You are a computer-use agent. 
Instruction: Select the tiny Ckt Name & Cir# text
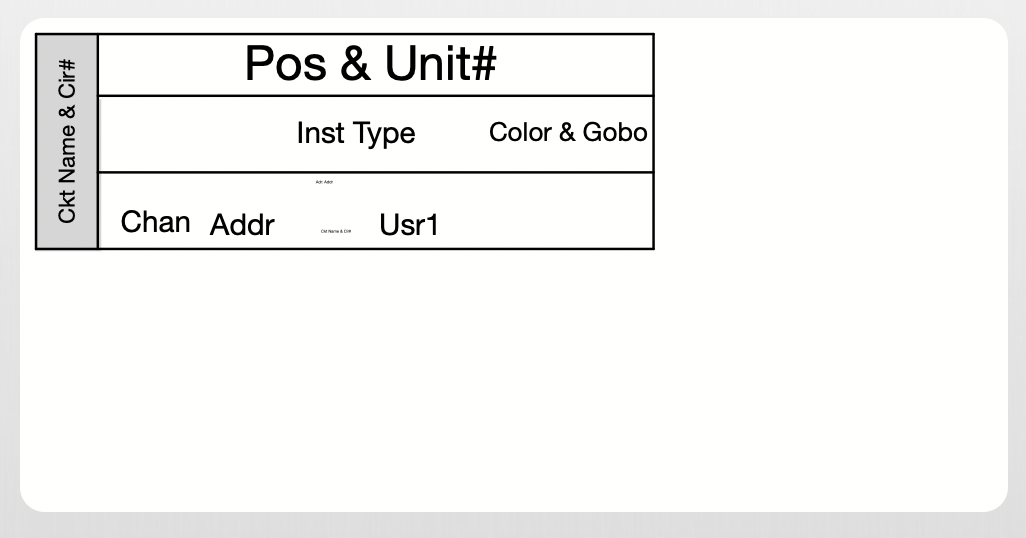coord(336,231)
